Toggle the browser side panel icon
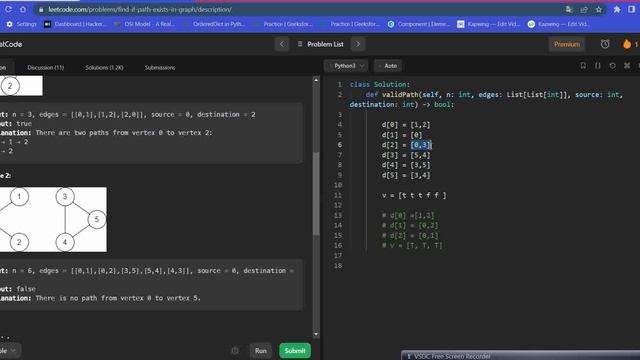Image resolution: width=640 pixels, height=360 pixels. pos(631,9)
